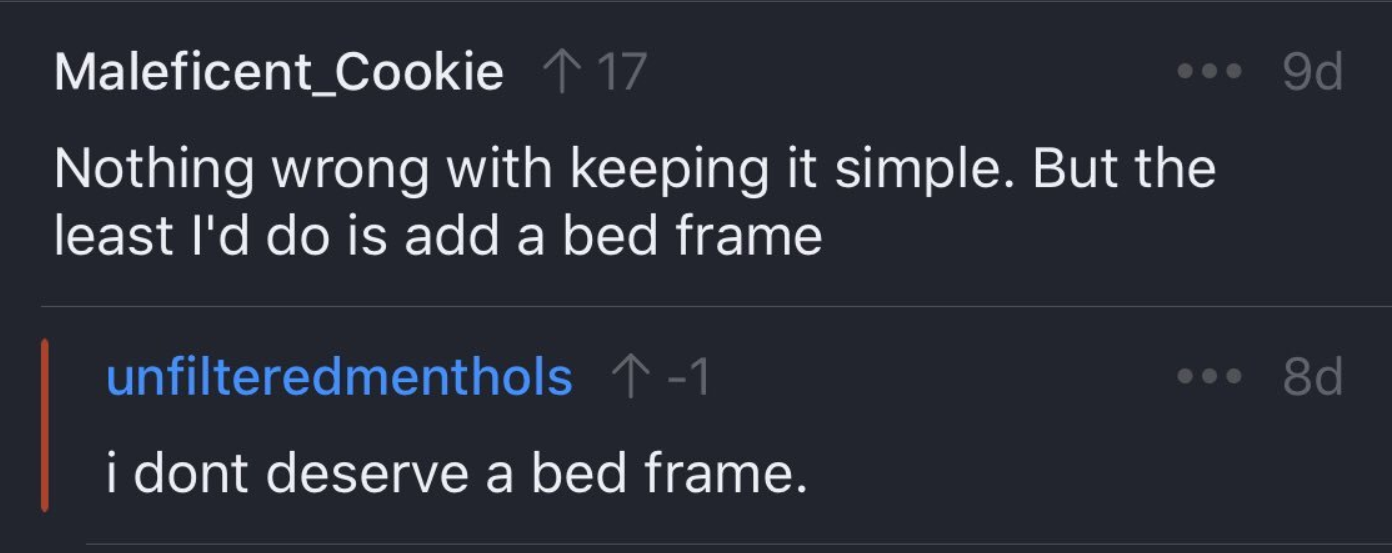The width and height of the screenshot is (1392, 553).
Task: Click the 8d timestamp
Action: pyautogui.click(x=1311, y=377)
